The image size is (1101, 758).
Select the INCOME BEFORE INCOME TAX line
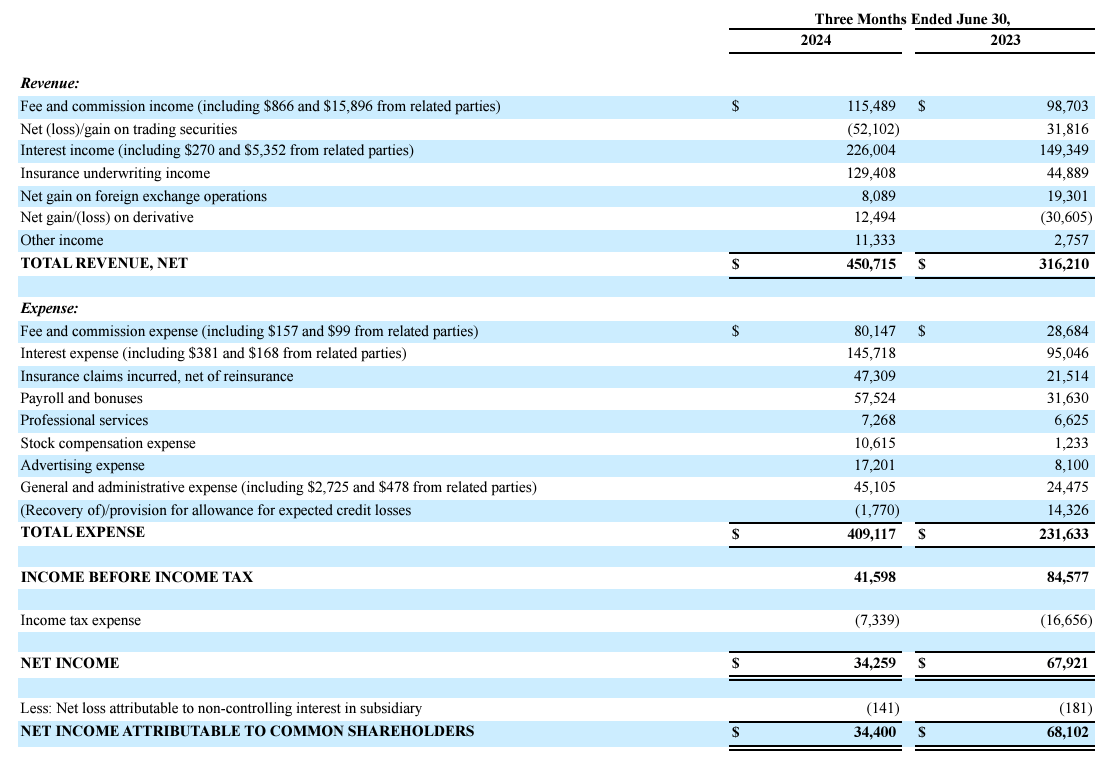110,577
